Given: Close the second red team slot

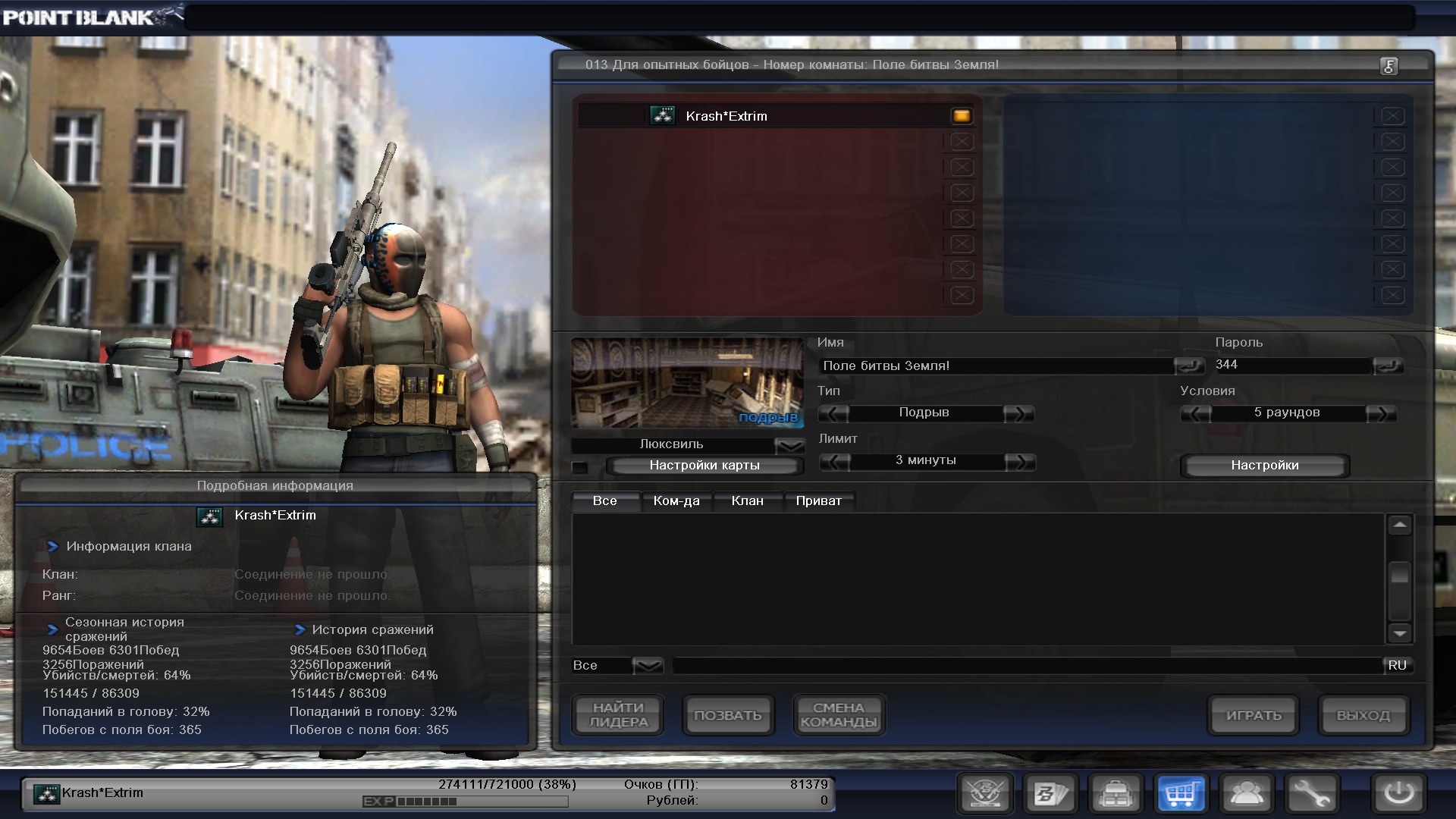Looking at the screenshot, I should [962, 142].
